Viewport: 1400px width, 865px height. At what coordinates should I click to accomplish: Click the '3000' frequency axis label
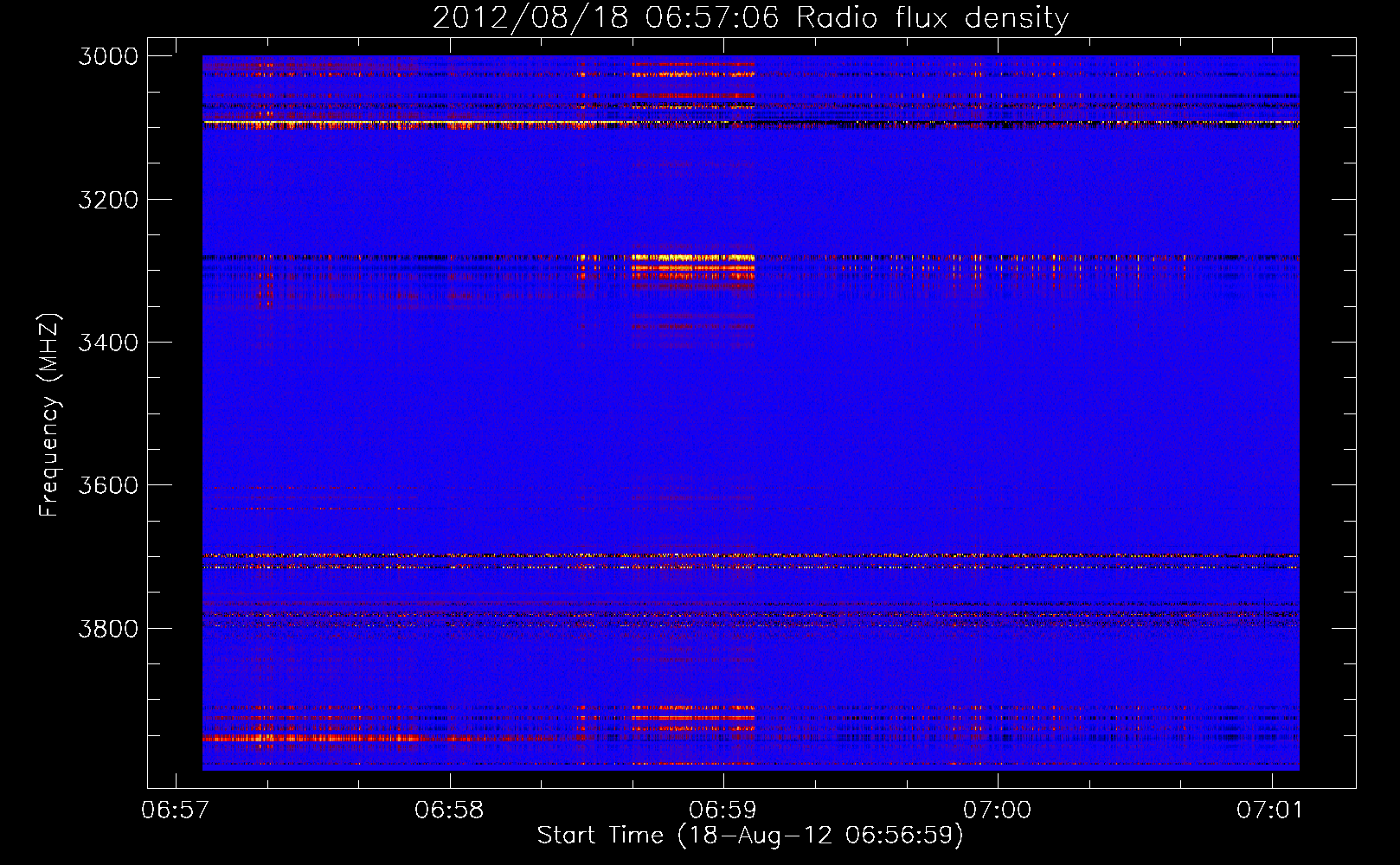click(108, 56)
